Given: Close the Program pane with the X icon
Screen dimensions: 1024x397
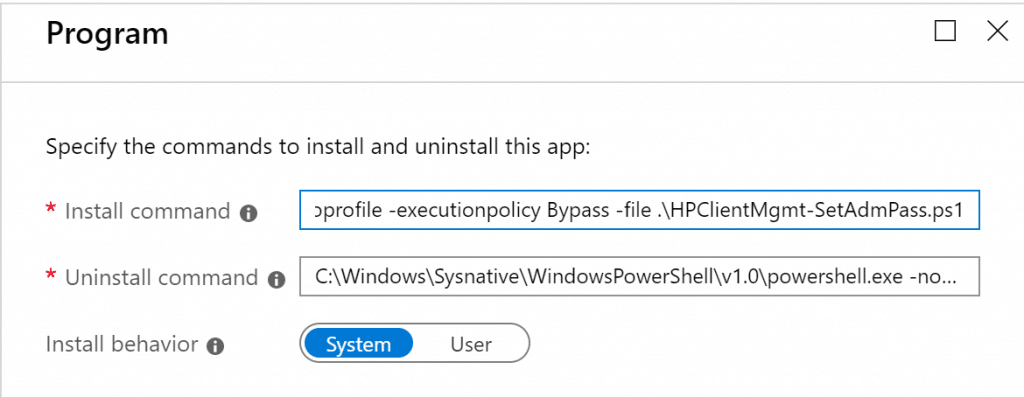Looking at the screenshot, I should point(997,31).
